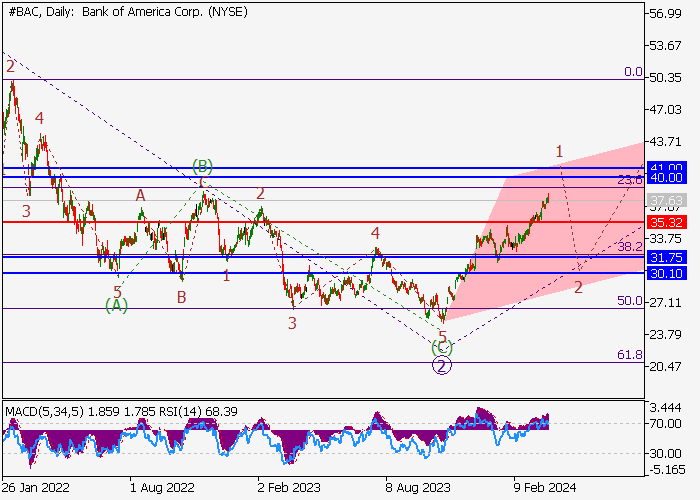Select the 33.75 price axis label
Image resolution: width=700 pixels, height=500 pixels.
[x=666, y=239]
